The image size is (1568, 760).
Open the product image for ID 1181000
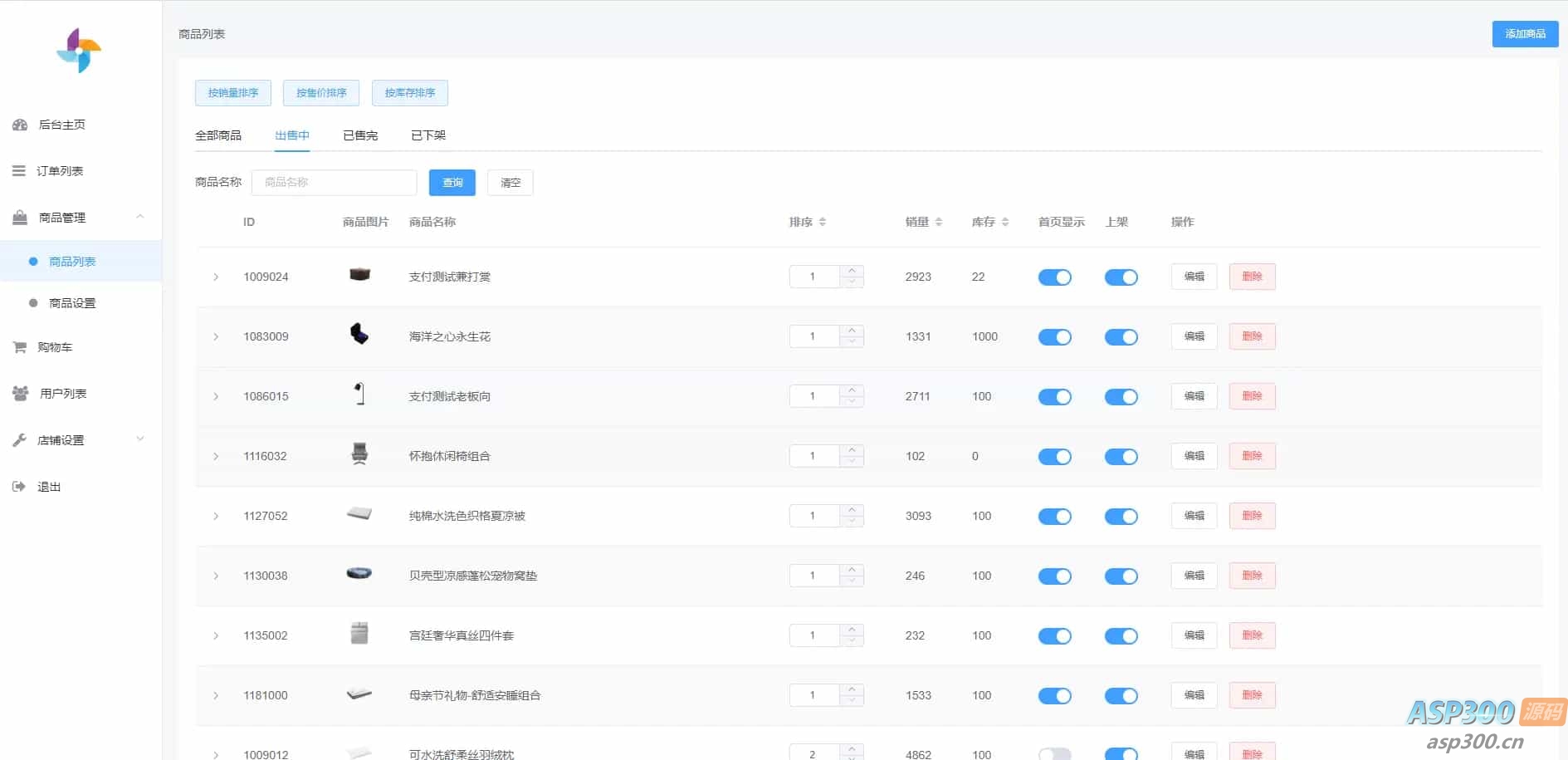point(359,694)
